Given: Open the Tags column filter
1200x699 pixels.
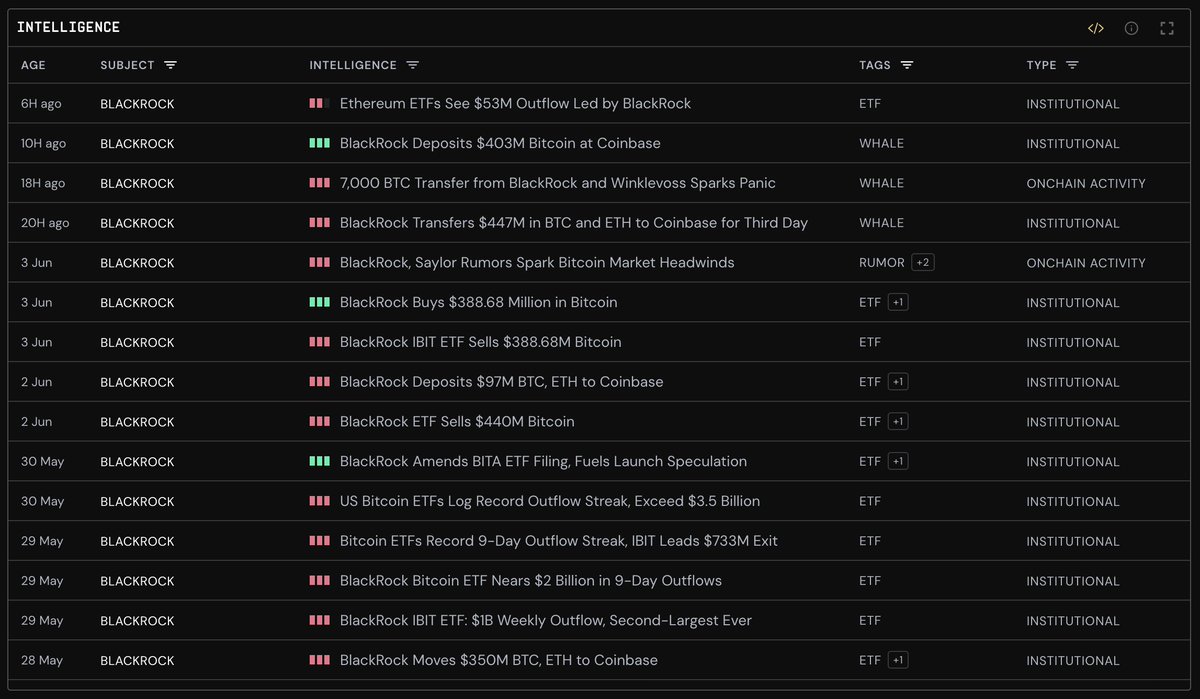Looking at the screenshot, I should click(x=907, y=65).
